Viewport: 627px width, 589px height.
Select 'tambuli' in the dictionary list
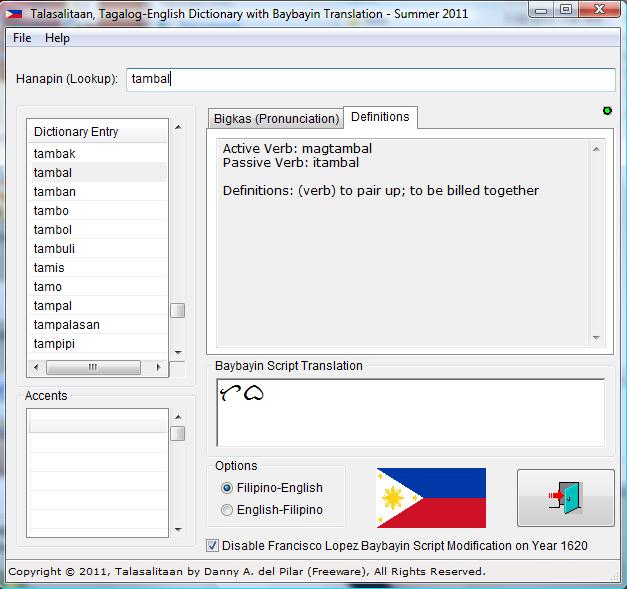point(98,249)
